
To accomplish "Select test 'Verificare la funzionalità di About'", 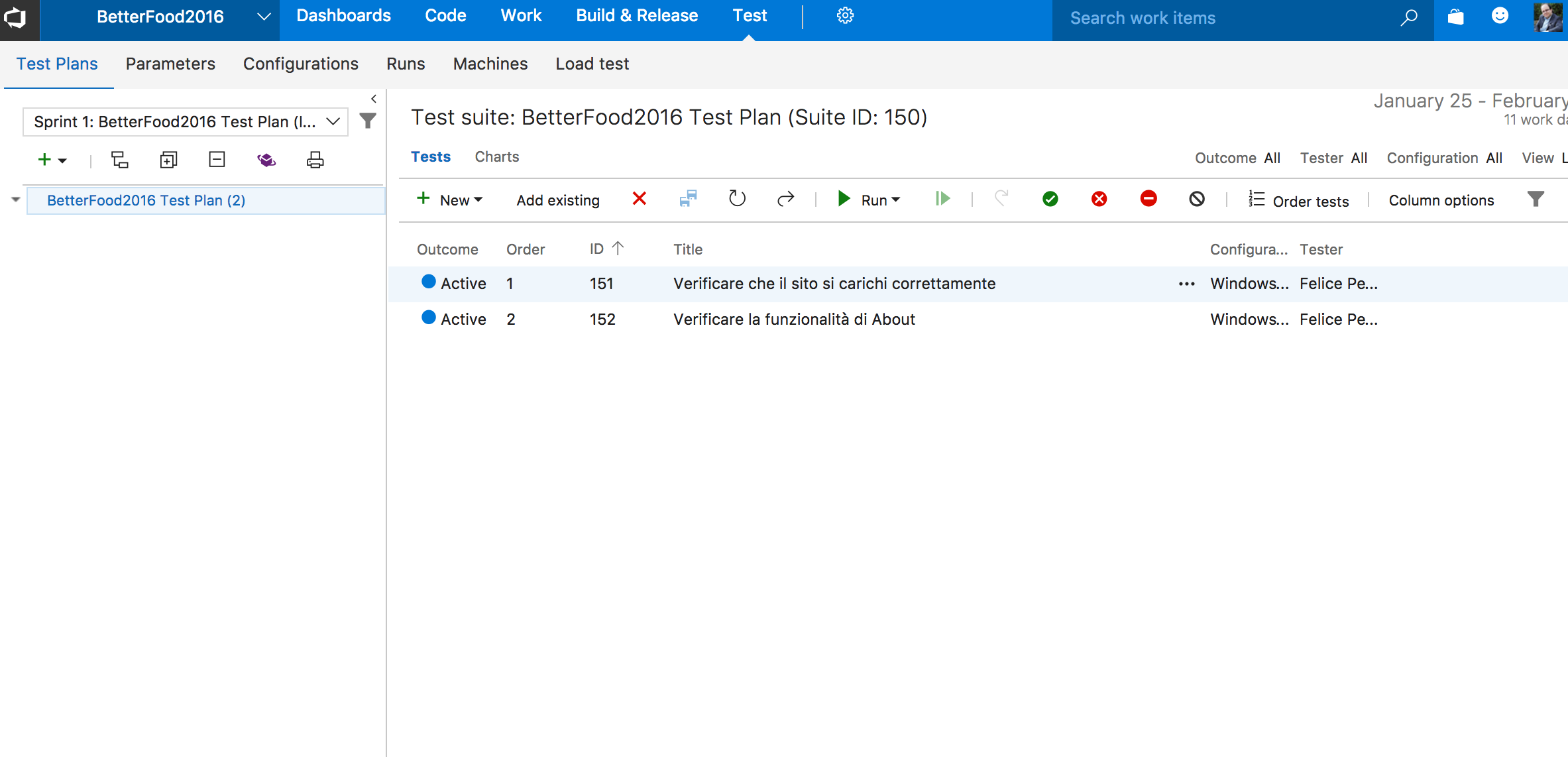I will tap(794, 320).
